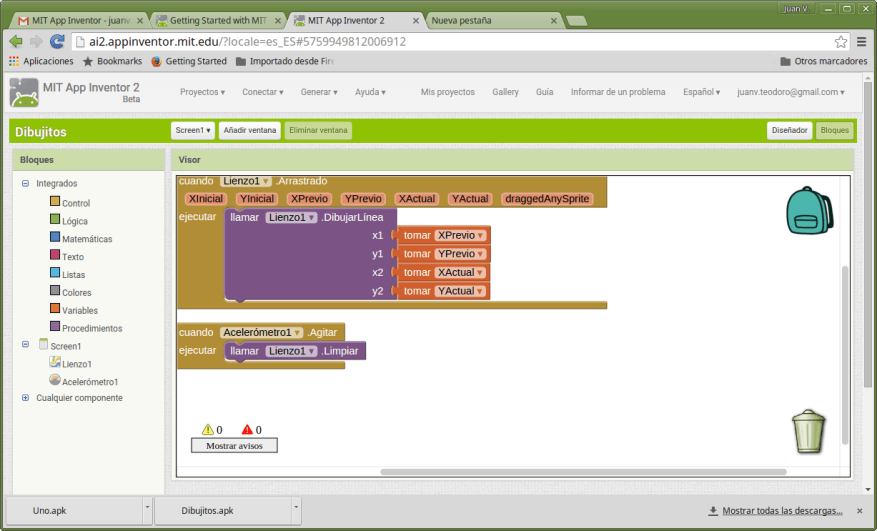This screenshot has height=531, width=877.
Task: Open the Screen1 dropdown
Action: (192, 130)
